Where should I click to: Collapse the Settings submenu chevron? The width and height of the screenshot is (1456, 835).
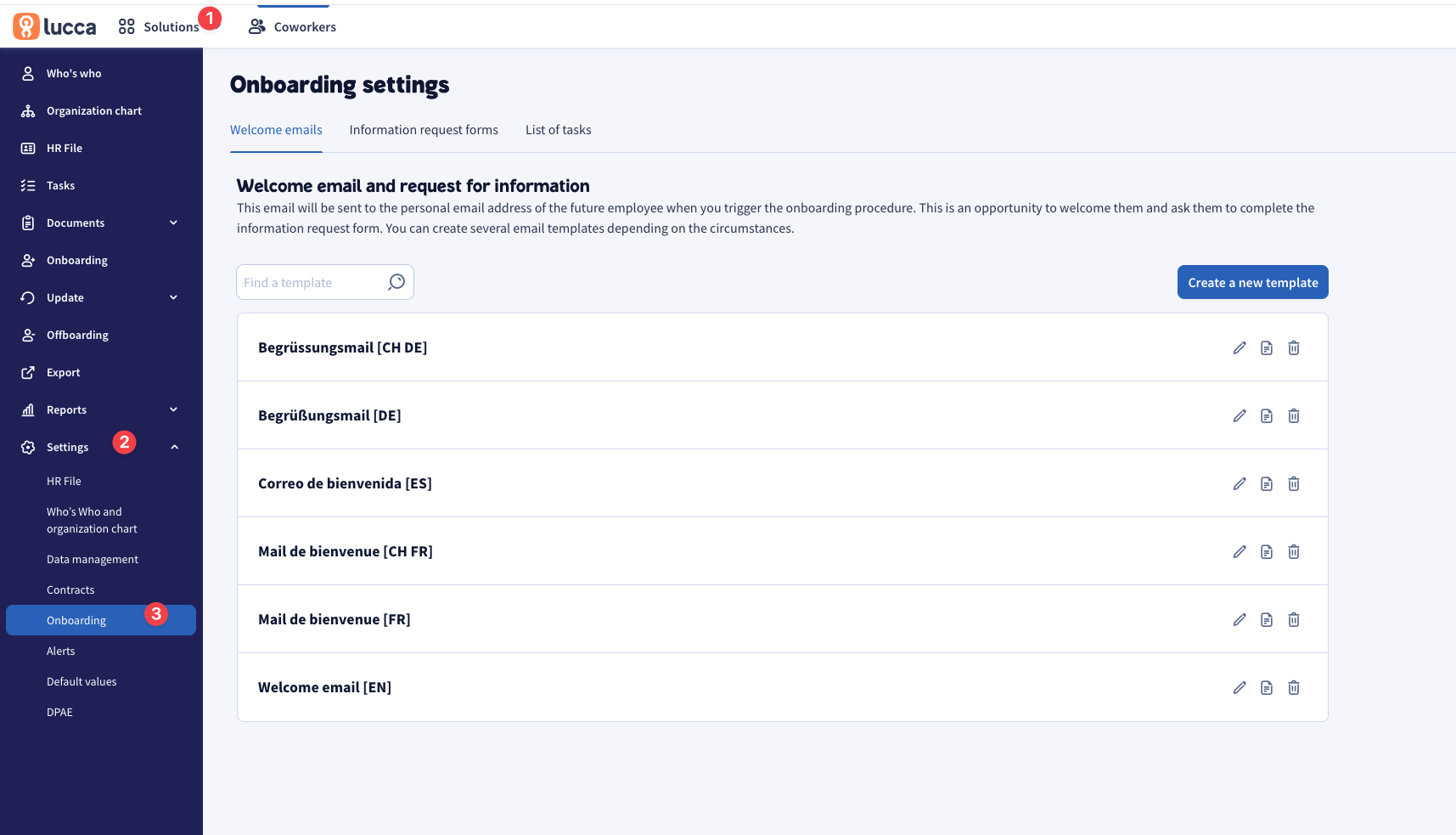pyautogui.click(x=174, y=447)
